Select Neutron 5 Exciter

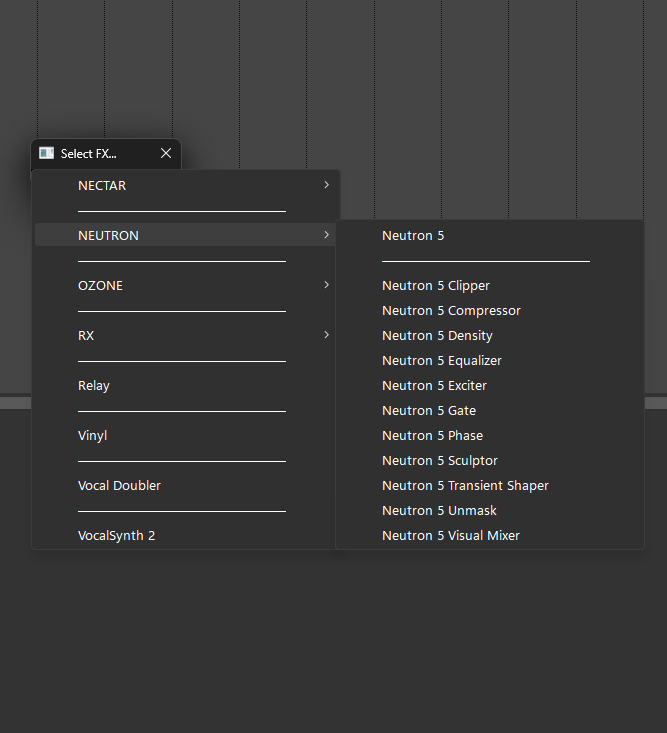[x=434, y=385]
